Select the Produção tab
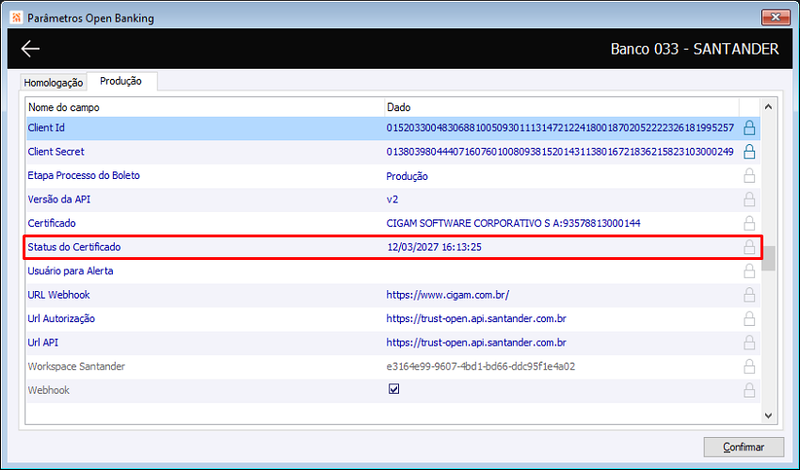This screenshot has height=470, width=800. click(x=121, y=81)
